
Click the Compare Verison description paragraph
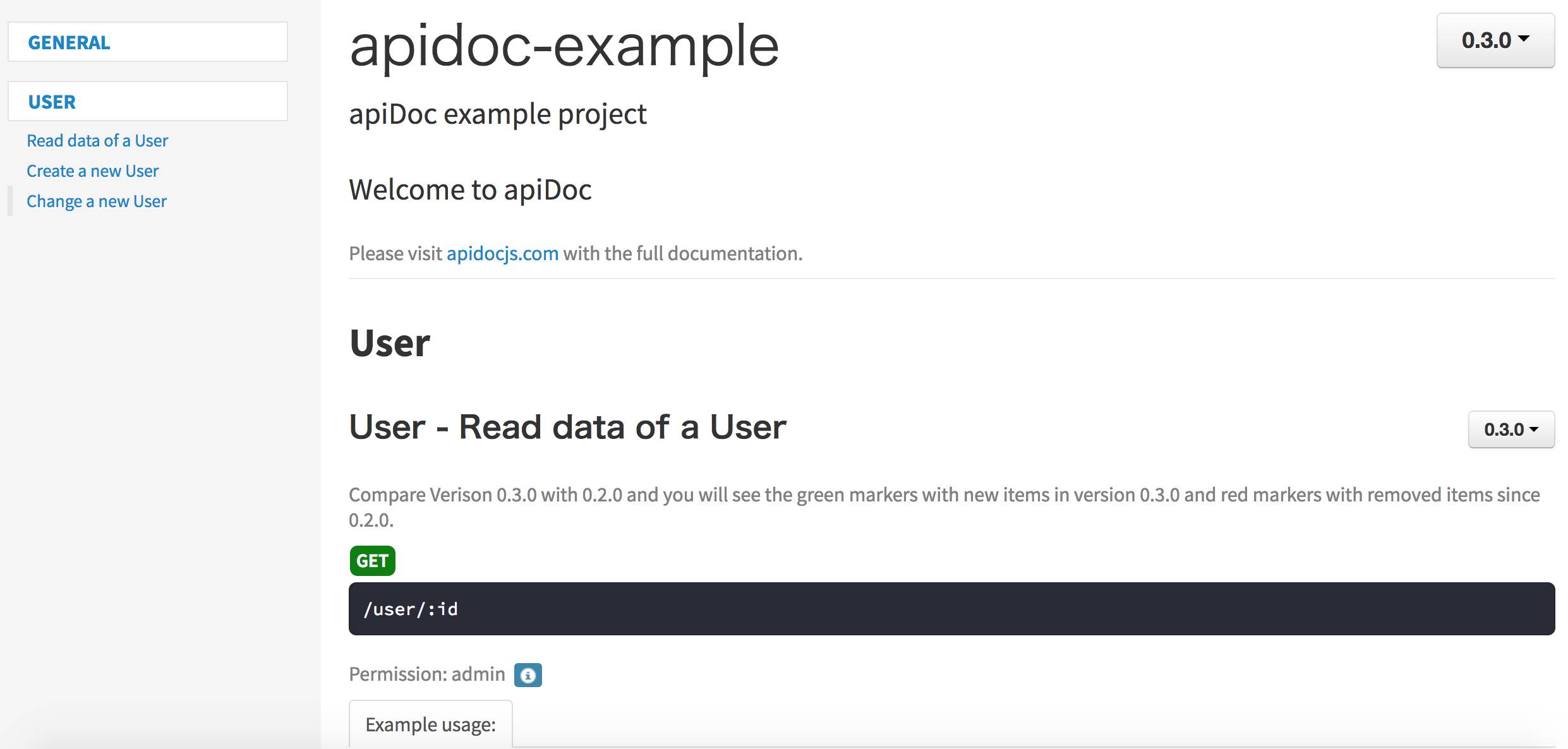pyautogui.click(x=944, y=495)
